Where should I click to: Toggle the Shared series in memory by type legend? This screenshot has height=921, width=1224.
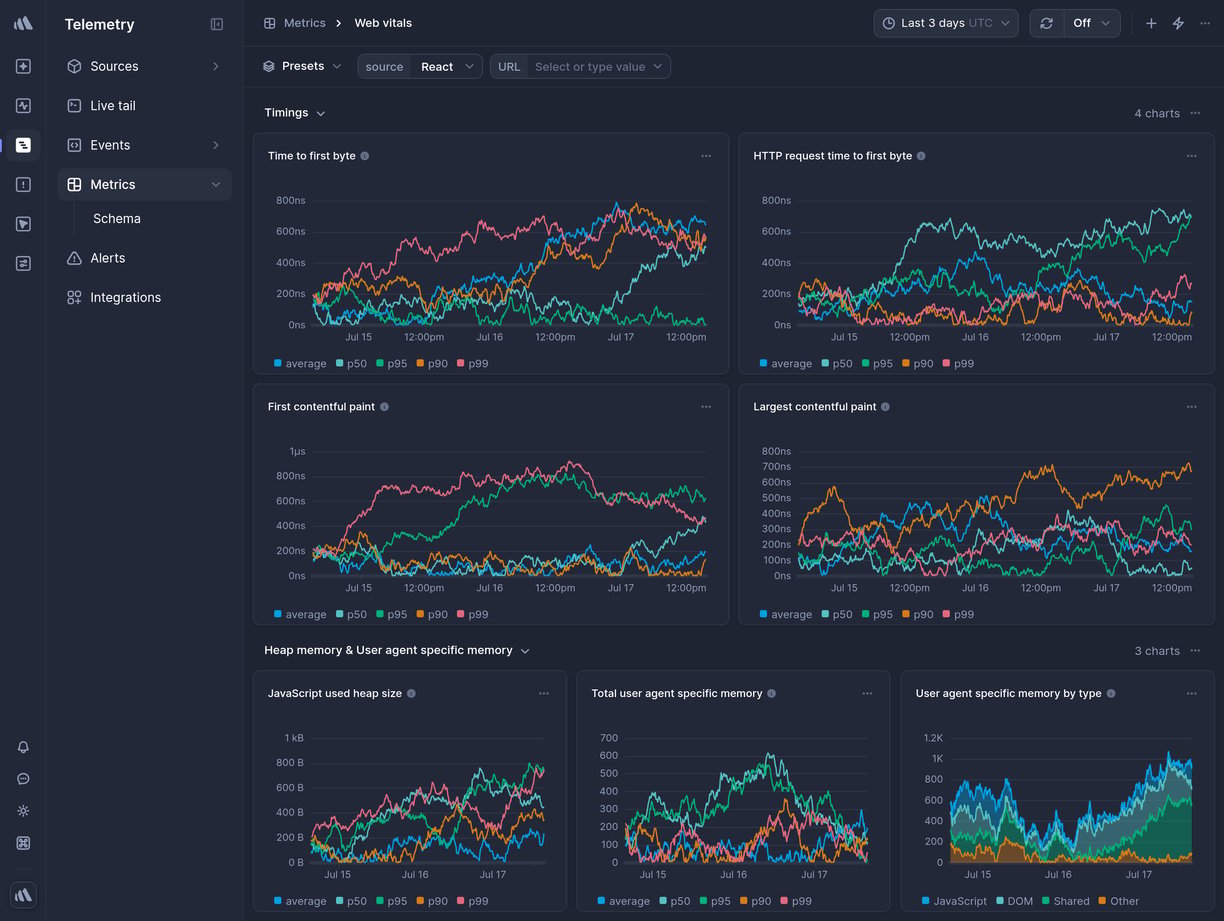(1065, 901)
